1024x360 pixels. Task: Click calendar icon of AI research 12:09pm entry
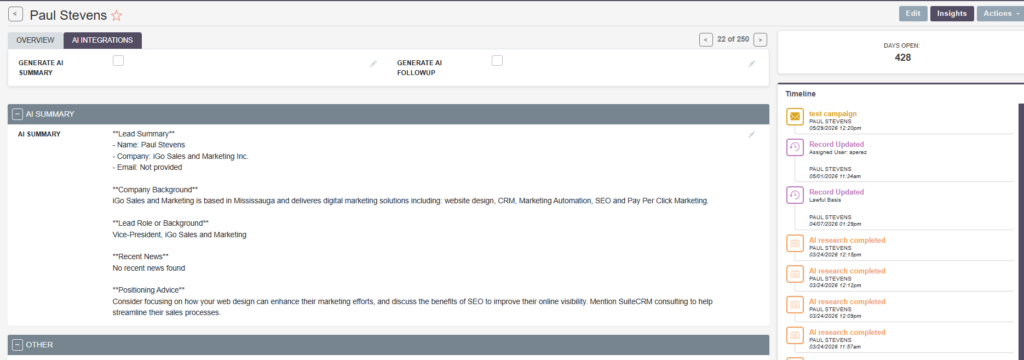[795, 305]
